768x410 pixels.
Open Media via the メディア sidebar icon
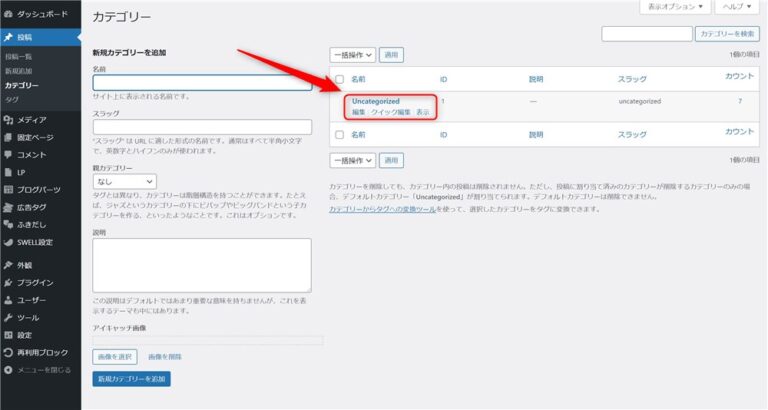(x=9, y=119)
